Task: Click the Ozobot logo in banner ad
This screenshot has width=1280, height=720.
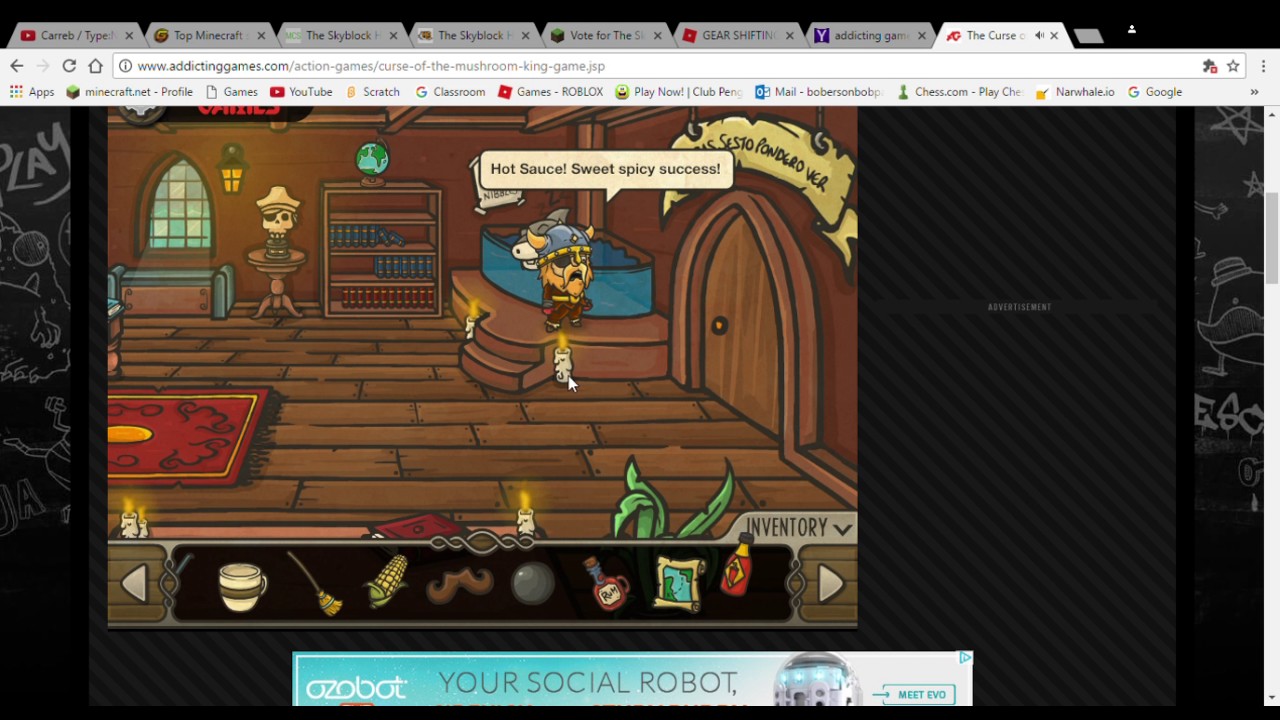Action: pyautogui.click(x=356, y=689)
